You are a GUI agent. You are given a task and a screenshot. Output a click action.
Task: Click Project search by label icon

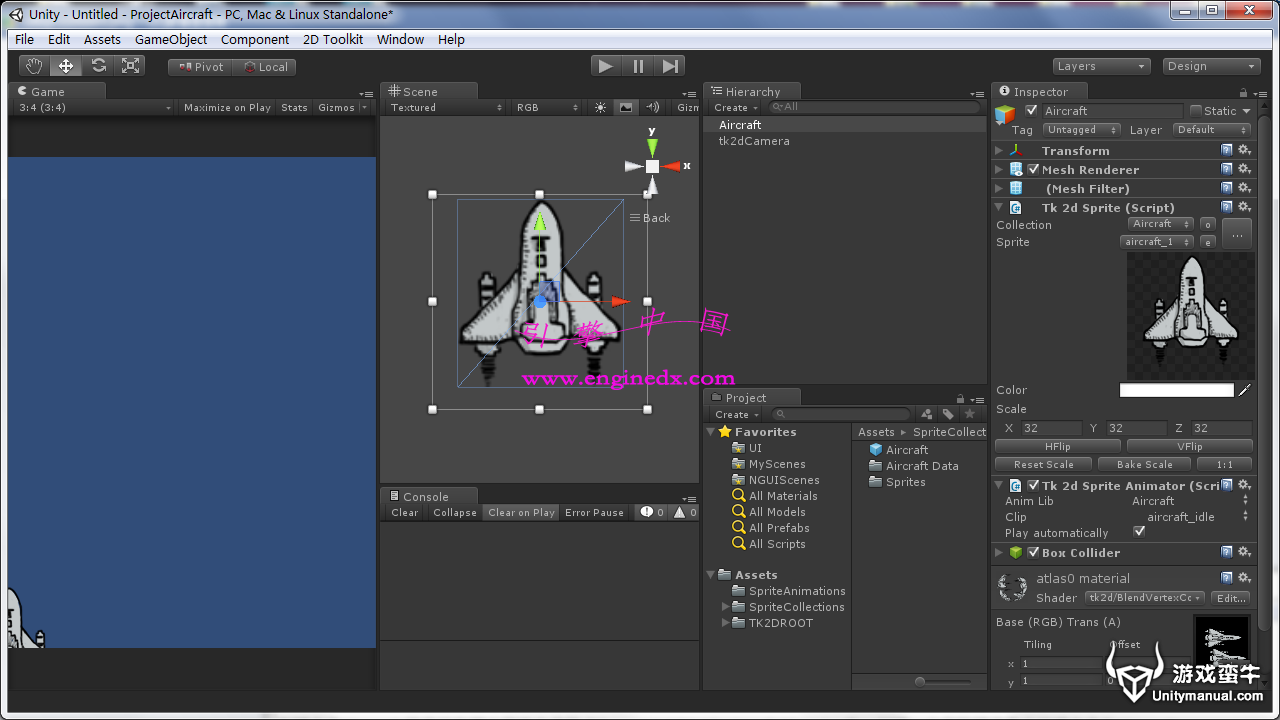click(948, 414)
